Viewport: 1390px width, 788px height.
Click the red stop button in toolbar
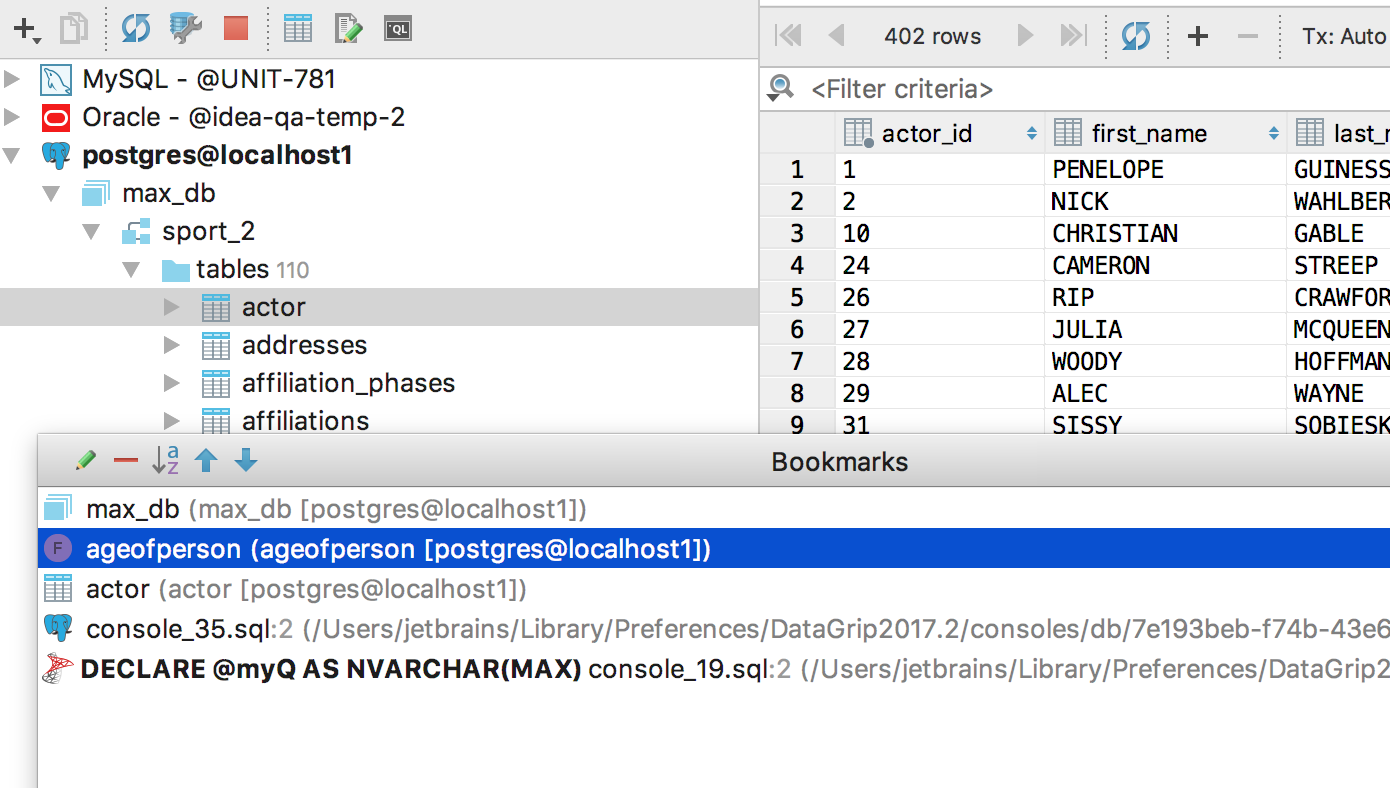pyautogui.click(x=235, y=29)
